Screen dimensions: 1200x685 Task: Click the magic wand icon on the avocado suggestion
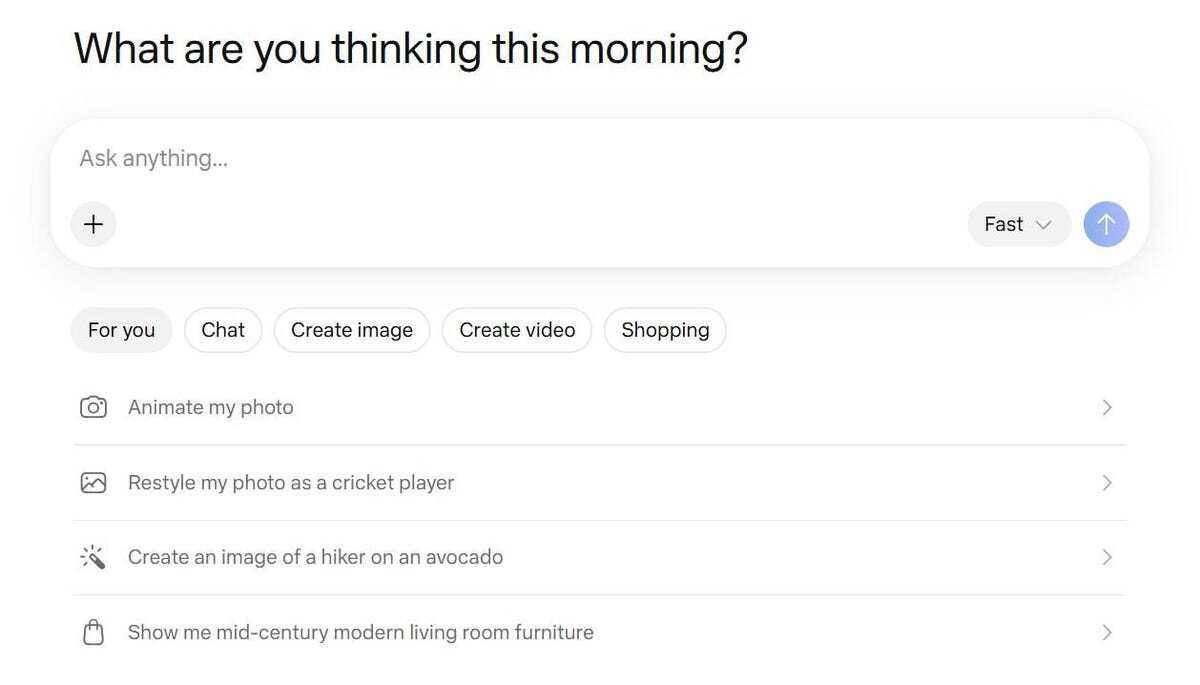(93, 556)
